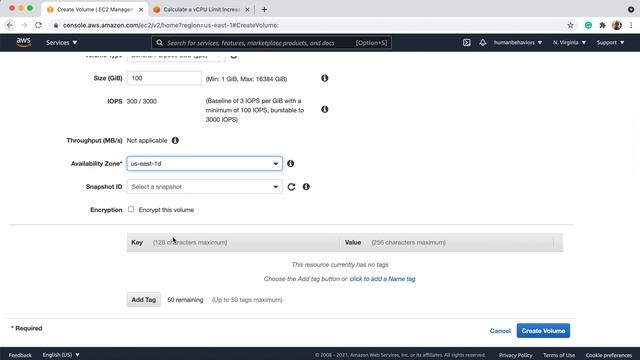Open the CloudShell terminal icon
The width and height of the screenshot is (640, 360).
(467, 42)
